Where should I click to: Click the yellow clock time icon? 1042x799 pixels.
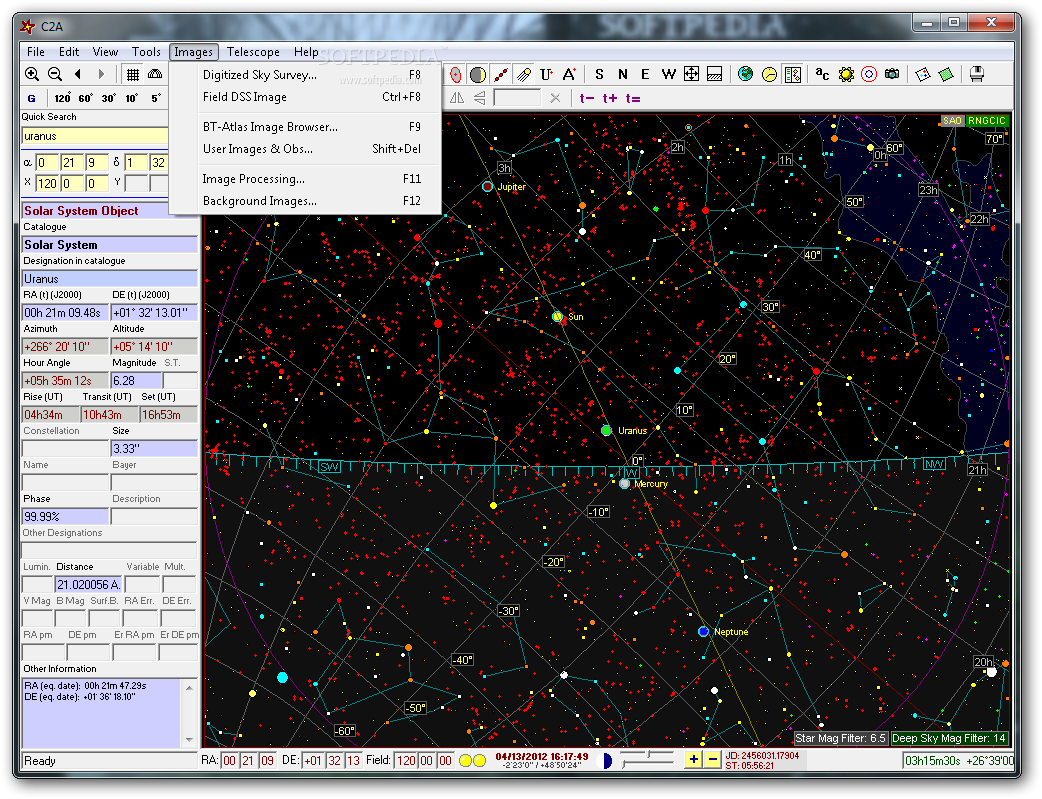(x=769, y=74)
